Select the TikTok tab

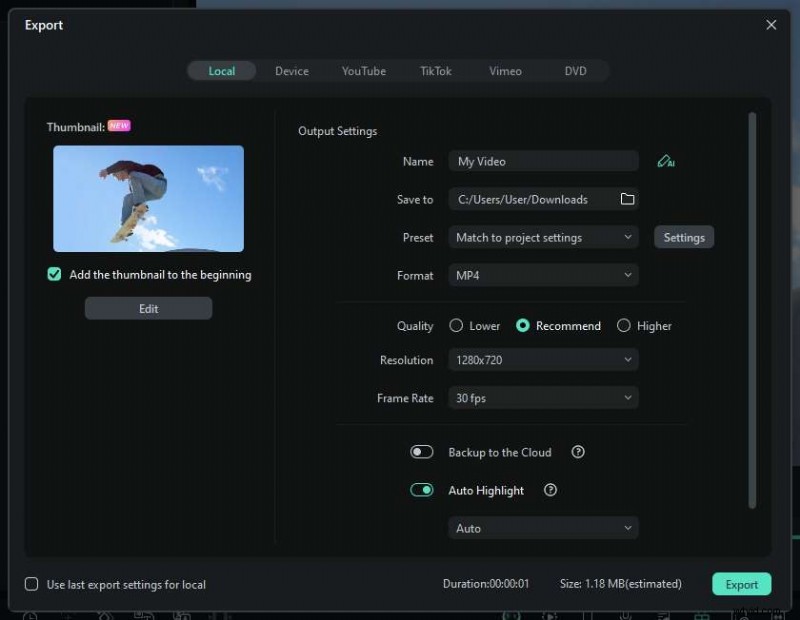(x=436, y=71)
